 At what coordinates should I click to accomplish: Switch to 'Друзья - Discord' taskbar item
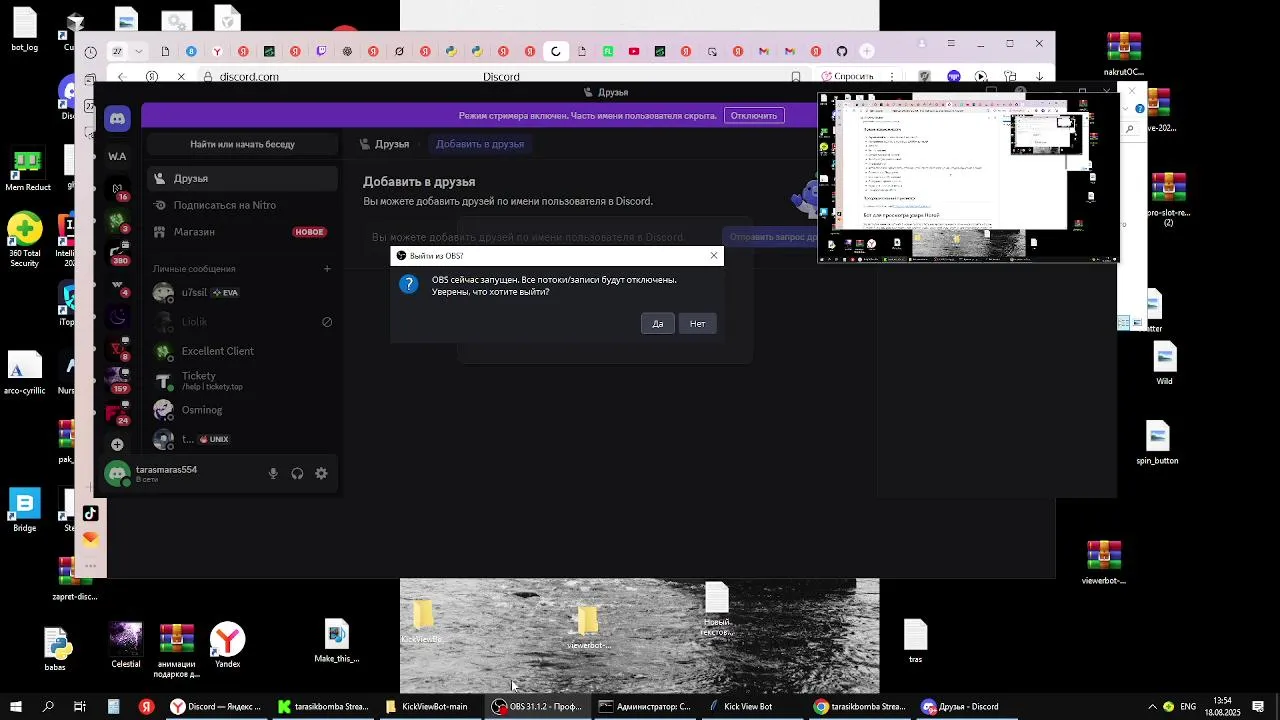click(x=968, y=707)
